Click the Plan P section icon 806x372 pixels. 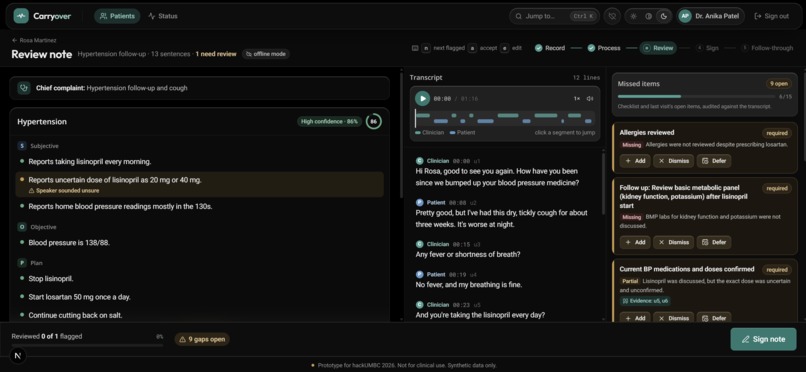pyautogui.click(x=22, y=263)
